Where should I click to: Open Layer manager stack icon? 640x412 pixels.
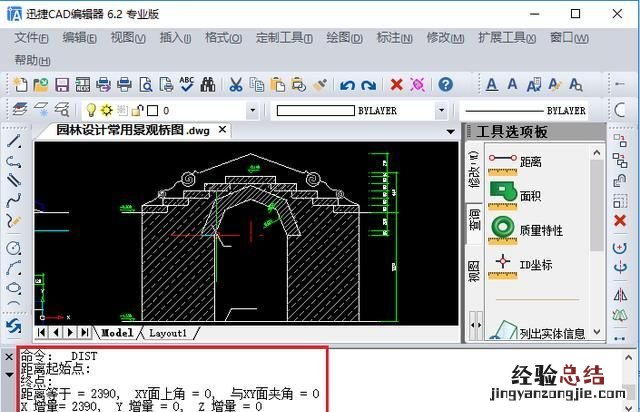click(20, 109)
